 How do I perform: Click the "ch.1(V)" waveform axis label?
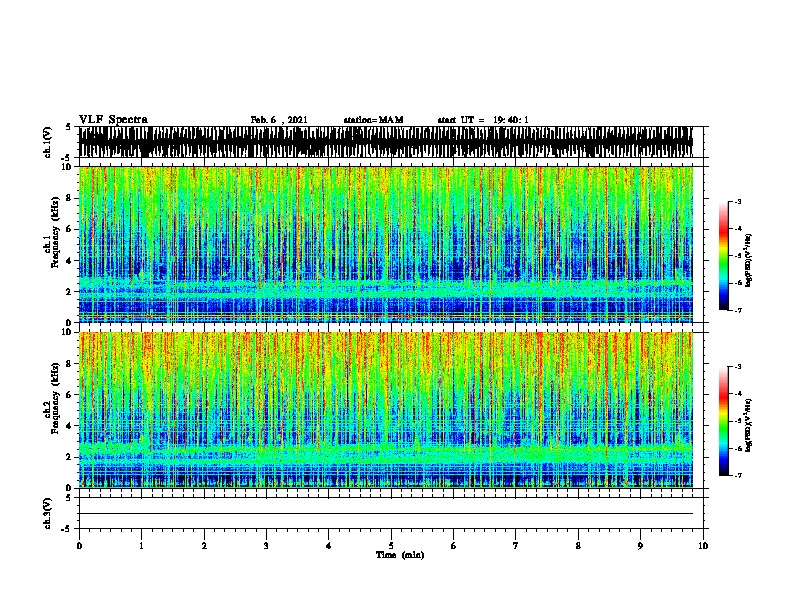coord(48,142)
